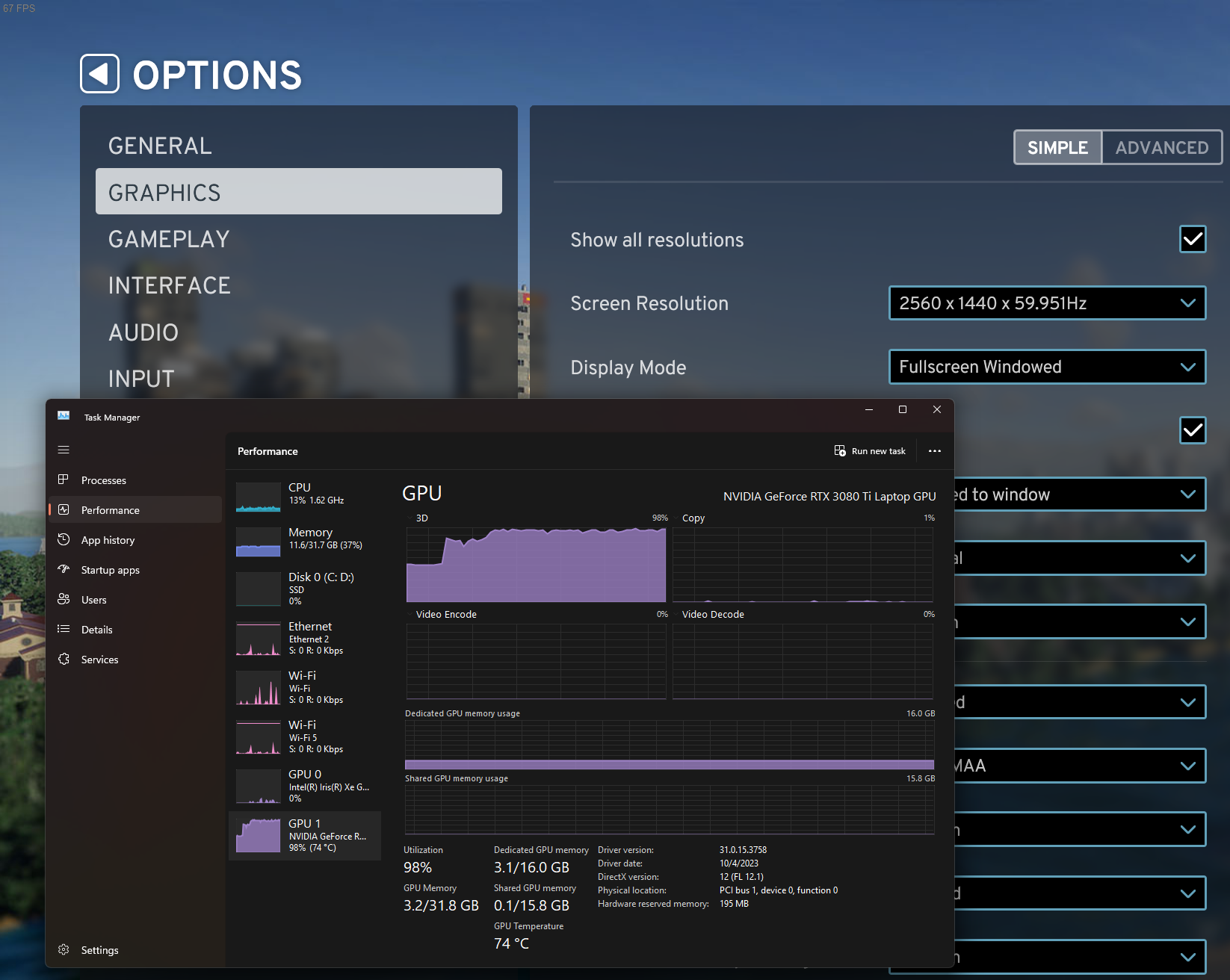Open App history in Task Manager
The image size is (1230, 980).
pyautogui.click(x=108, y=540)
